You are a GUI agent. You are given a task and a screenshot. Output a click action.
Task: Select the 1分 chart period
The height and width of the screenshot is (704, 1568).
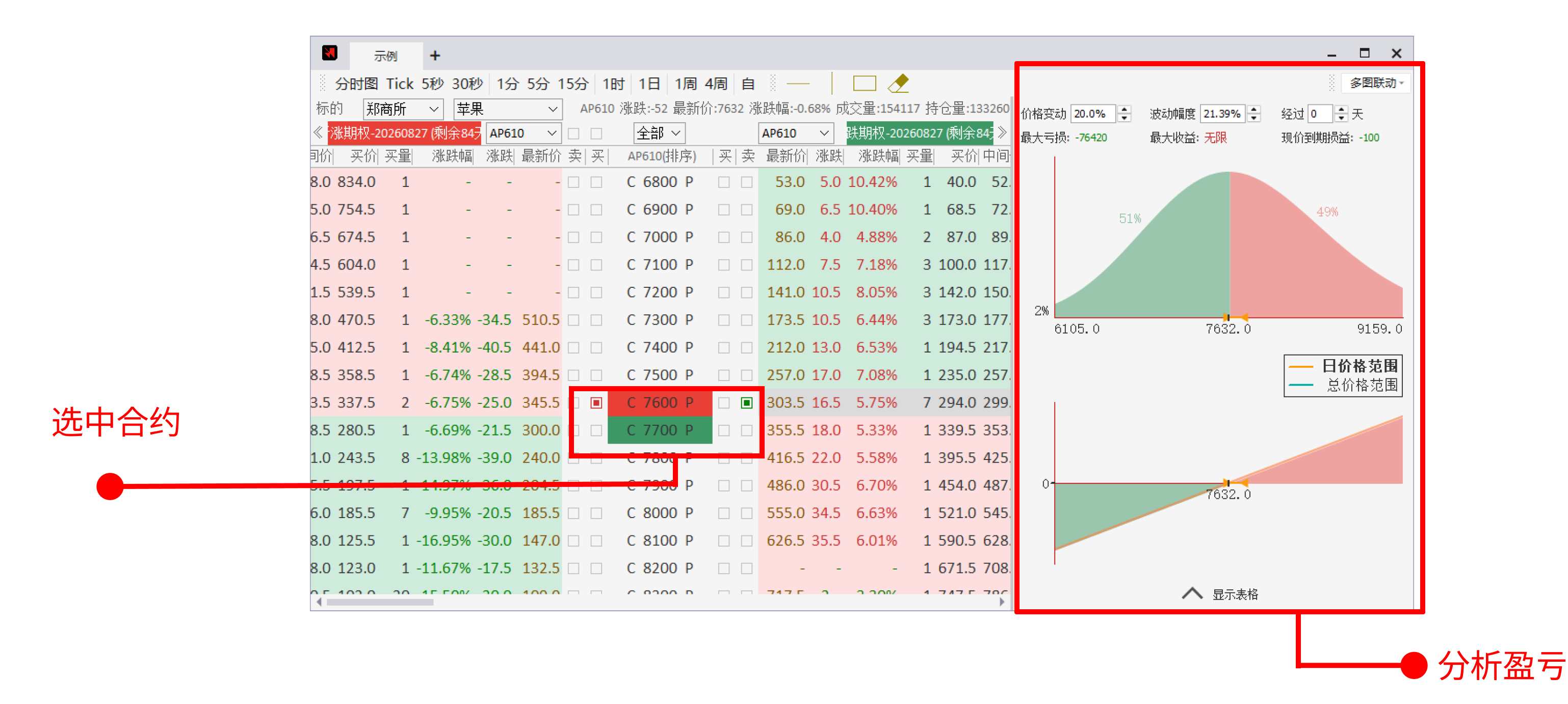pos(508,84)
